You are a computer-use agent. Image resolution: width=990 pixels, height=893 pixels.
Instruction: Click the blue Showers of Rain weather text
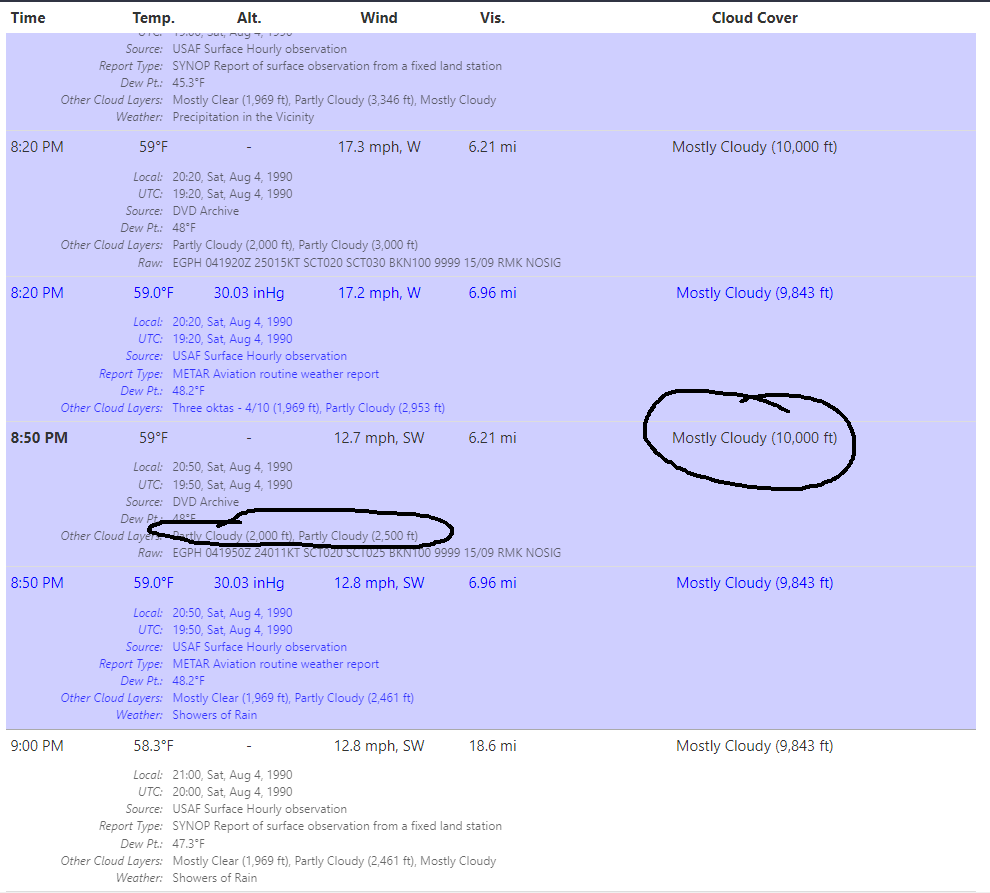pyautogui.click(x=214, y=715)
